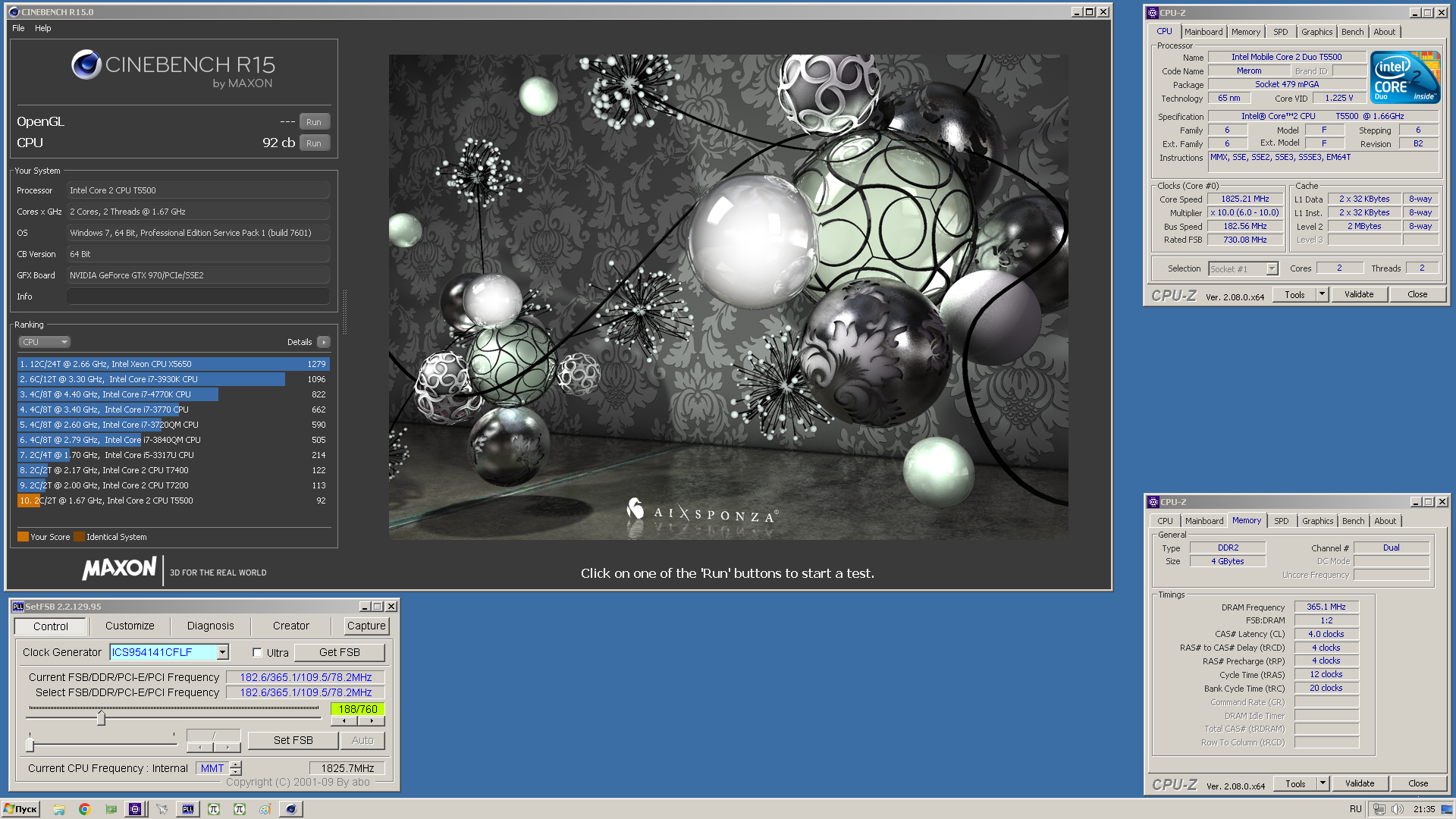Image resolution: width=1456 pixels, height=819 pixels.
Task: Select ranking row Core i7-4770K CPU
Action: click(x=173, y=394)
